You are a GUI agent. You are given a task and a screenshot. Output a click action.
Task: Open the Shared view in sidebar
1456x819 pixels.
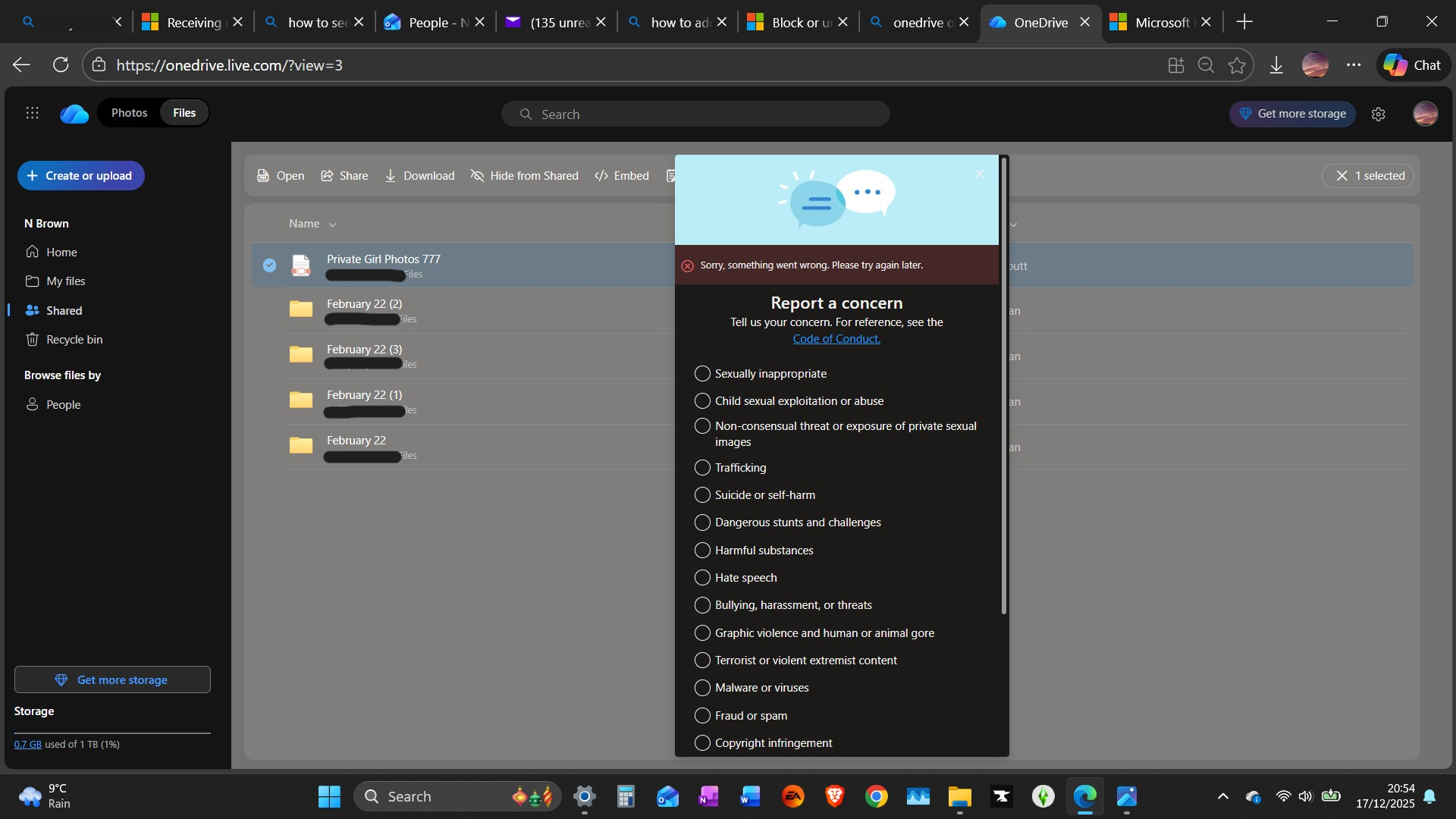click(64, 311)
